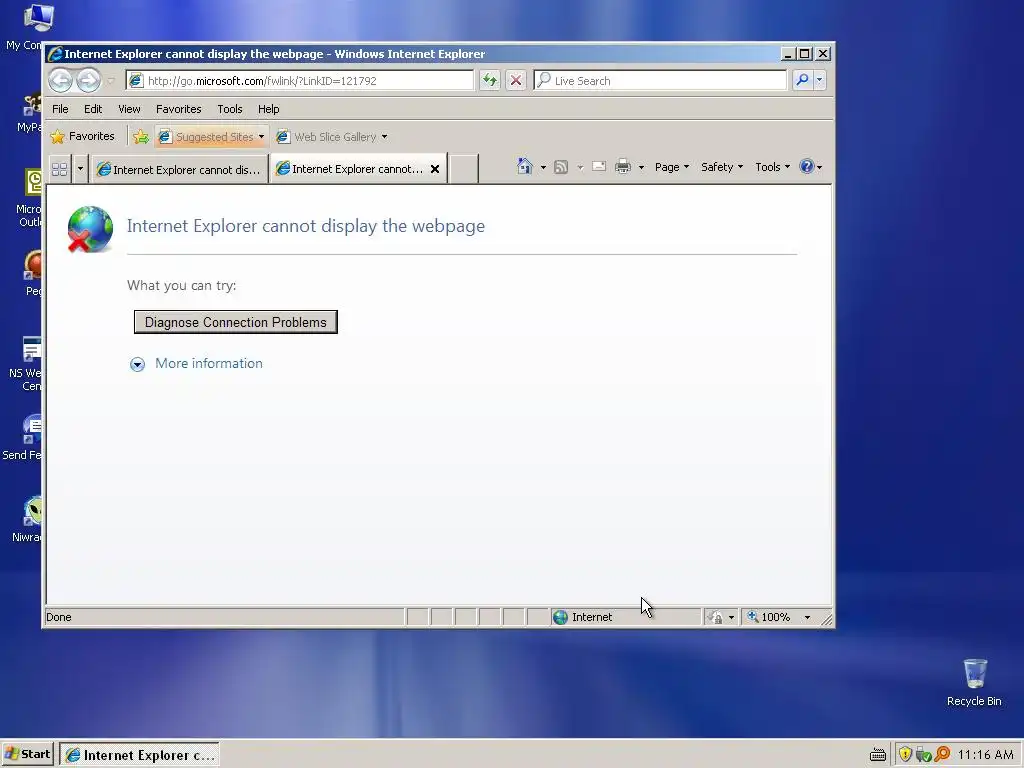1024x768 pixels.
Task: Open the Help menu
Action: pyautogui.click(x=268, y=109)
